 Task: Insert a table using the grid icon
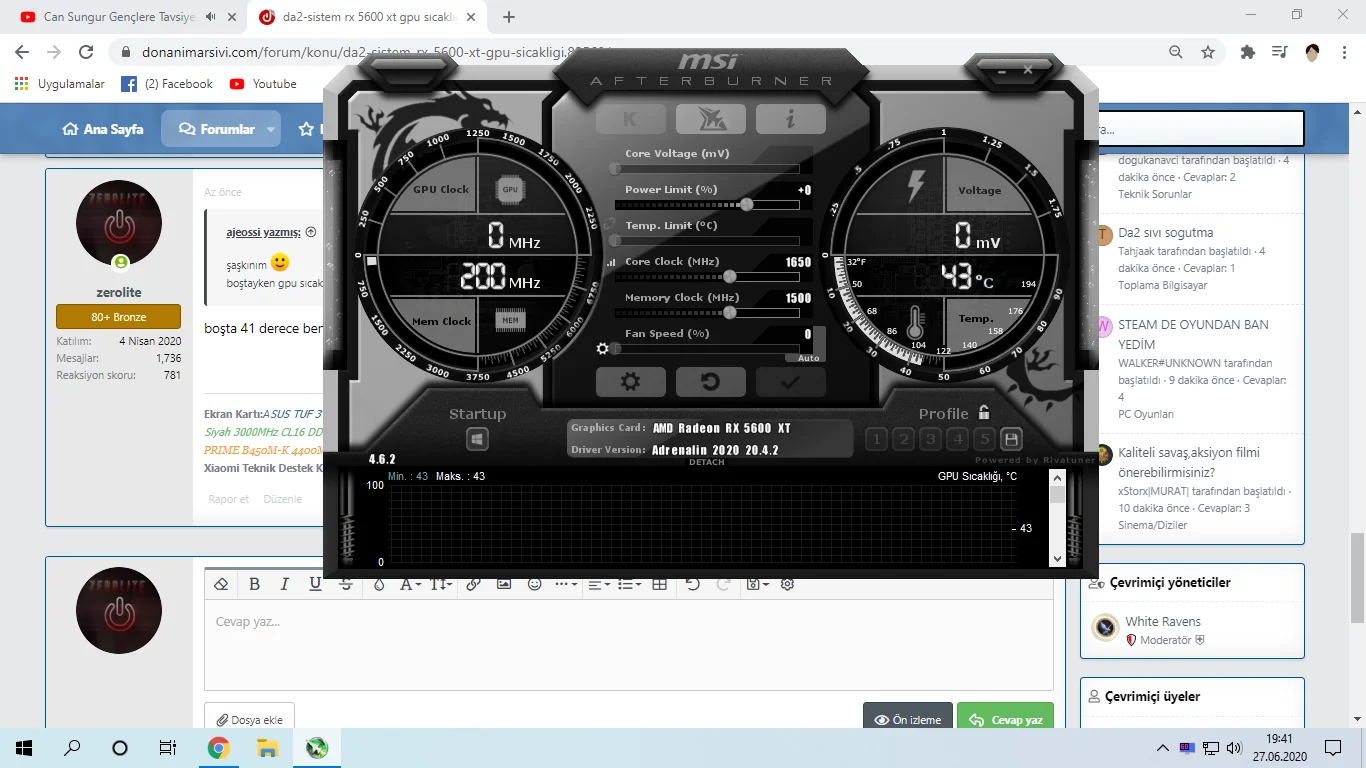[x=660, y=584]
